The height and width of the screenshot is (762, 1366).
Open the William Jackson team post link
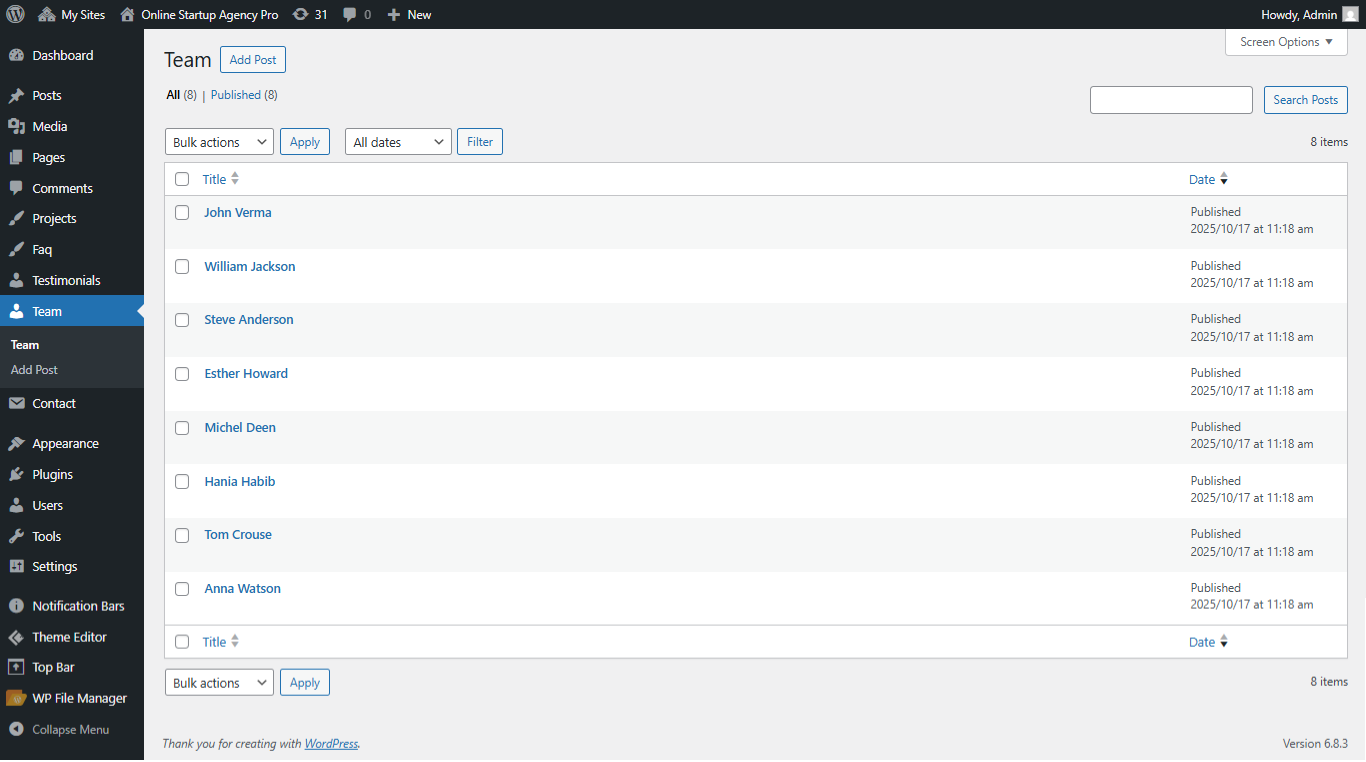[x=250, y=266]
